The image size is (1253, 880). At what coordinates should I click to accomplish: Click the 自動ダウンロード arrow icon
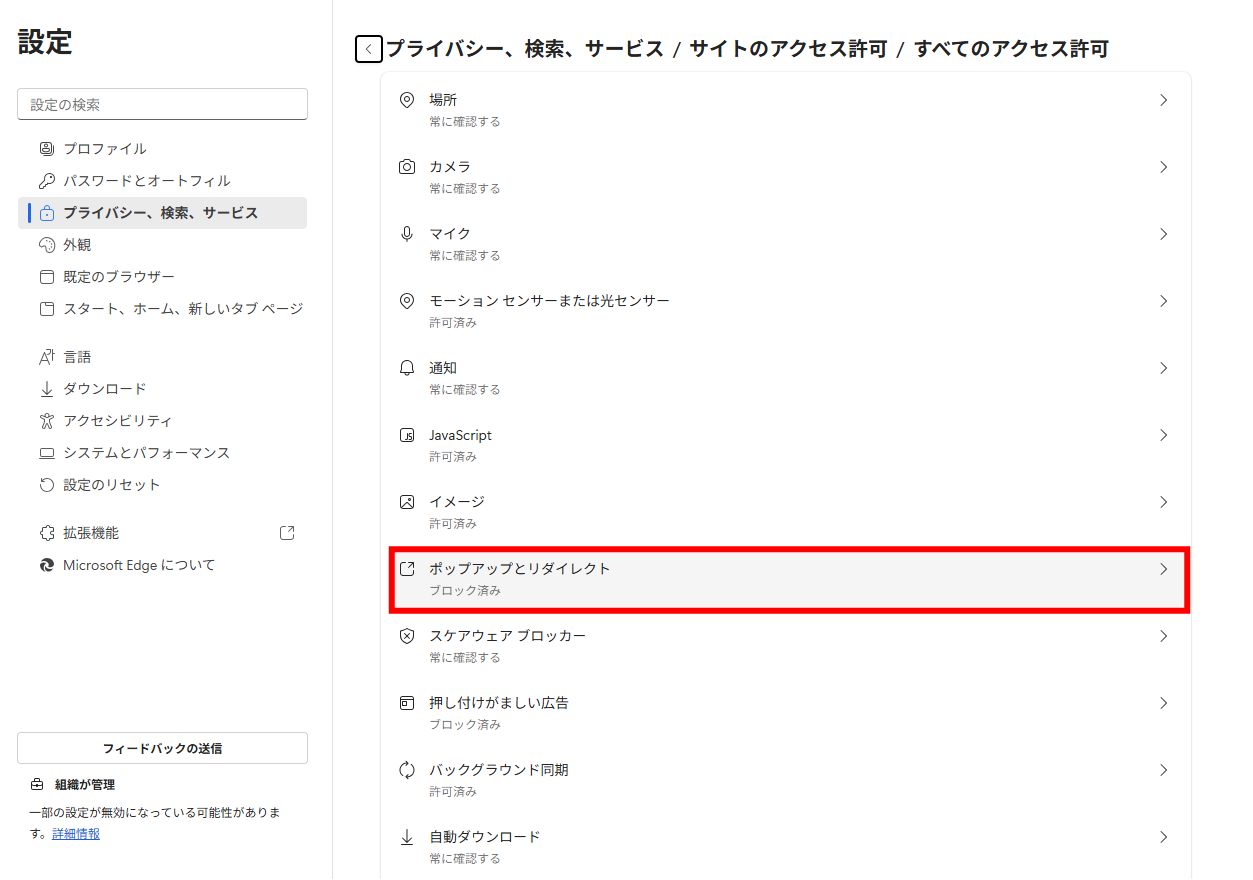(407, 837)
